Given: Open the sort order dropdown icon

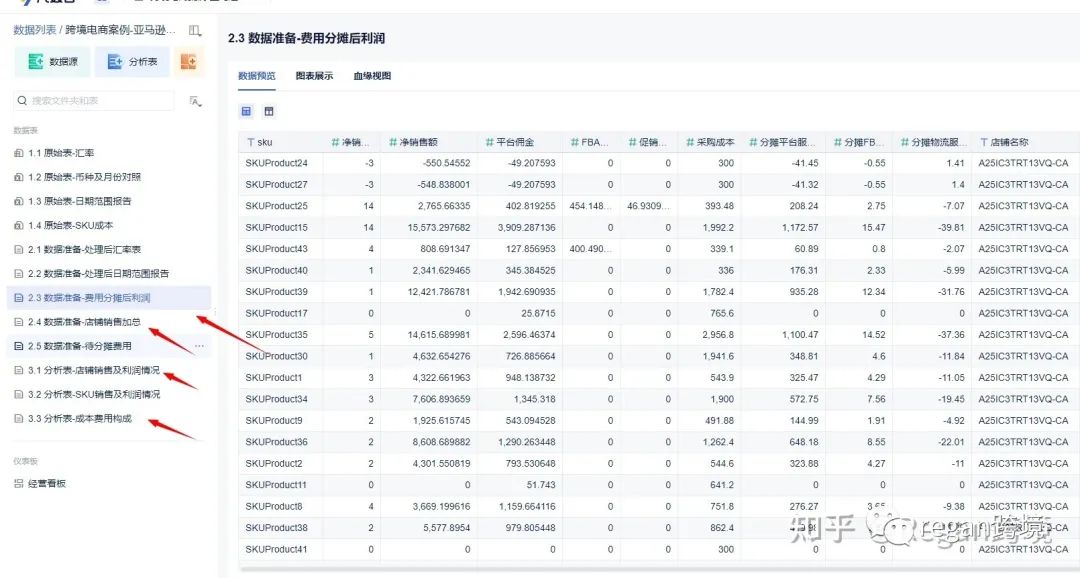Looking at the screenshot, I should (x=196, y=101).
